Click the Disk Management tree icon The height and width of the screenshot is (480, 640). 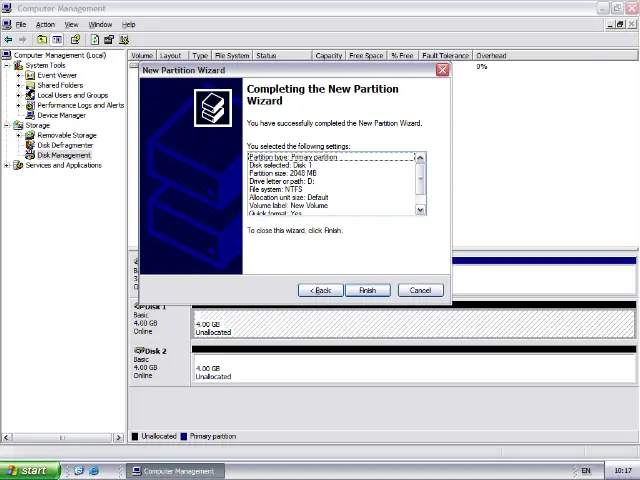tap(30, 155)
